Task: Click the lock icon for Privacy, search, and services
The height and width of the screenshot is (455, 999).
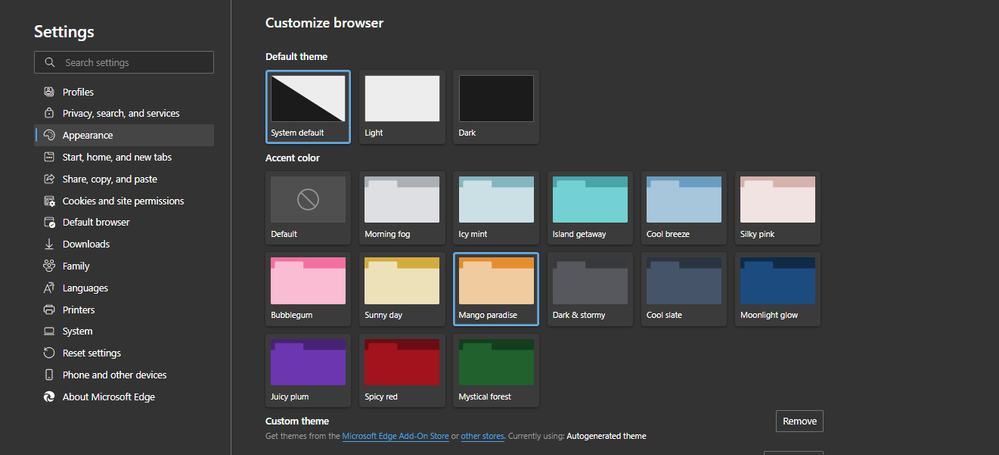Action: 49,113
